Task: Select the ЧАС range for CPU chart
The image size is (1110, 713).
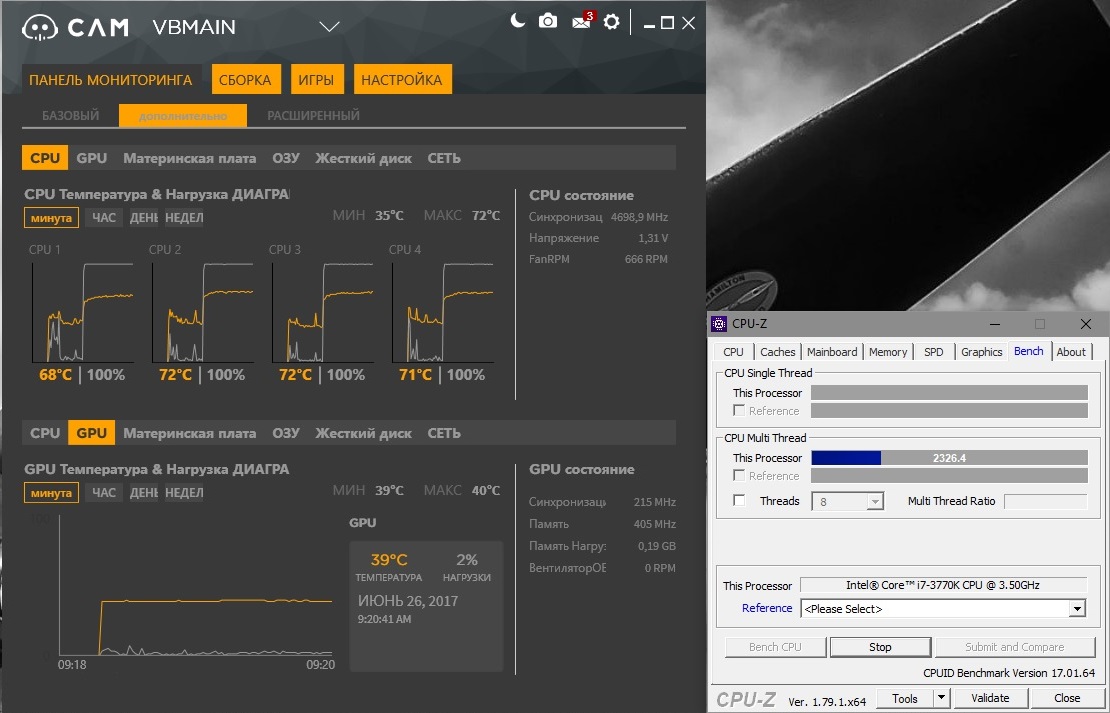Action: [x=104, y=218]
